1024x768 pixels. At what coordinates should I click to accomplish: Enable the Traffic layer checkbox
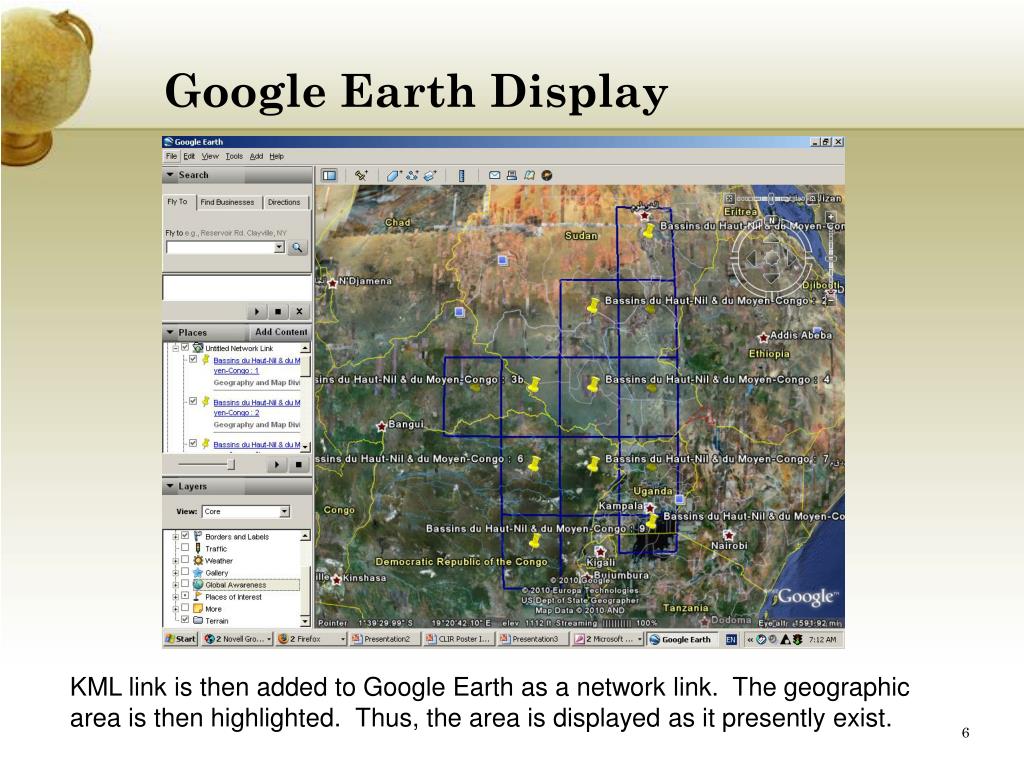coord(185,547)
